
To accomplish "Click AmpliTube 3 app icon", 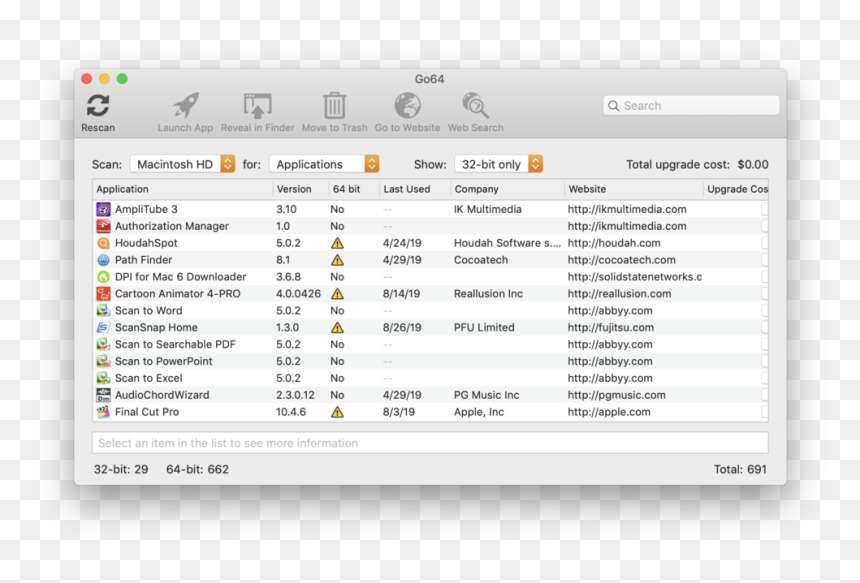I will [103, 210].
